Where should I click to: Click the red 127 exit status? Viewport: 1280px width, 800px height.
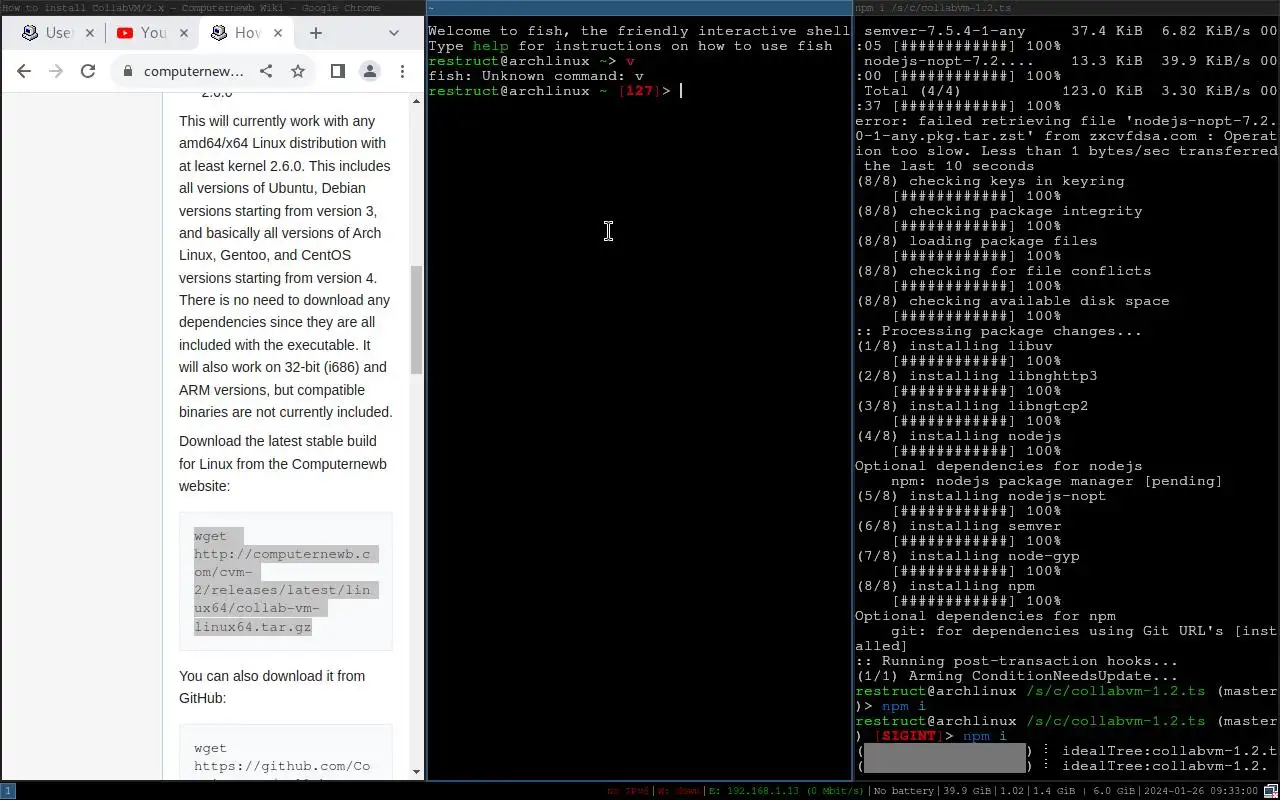click(639, 91)
